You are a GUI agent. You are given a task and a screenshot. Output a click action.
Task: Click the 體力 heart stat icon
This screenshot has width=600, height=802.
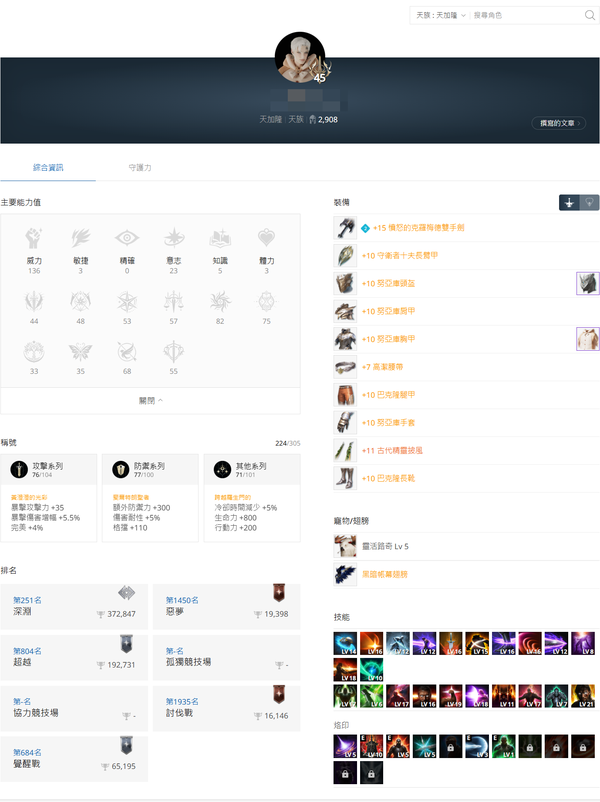tap(266, 238)
